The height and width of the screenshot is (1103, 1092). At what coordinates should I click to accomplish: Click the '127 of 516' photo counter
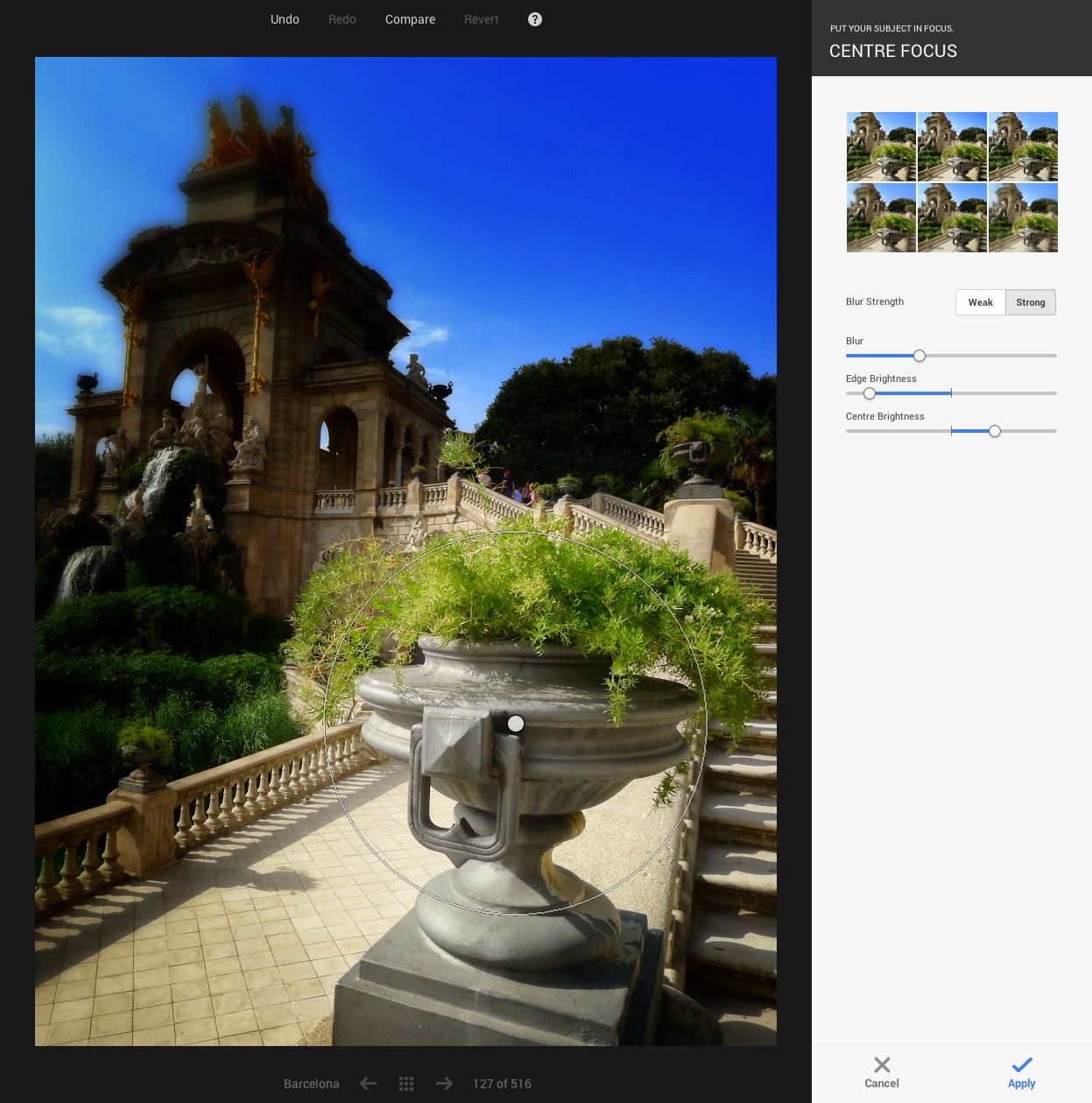502,1084
